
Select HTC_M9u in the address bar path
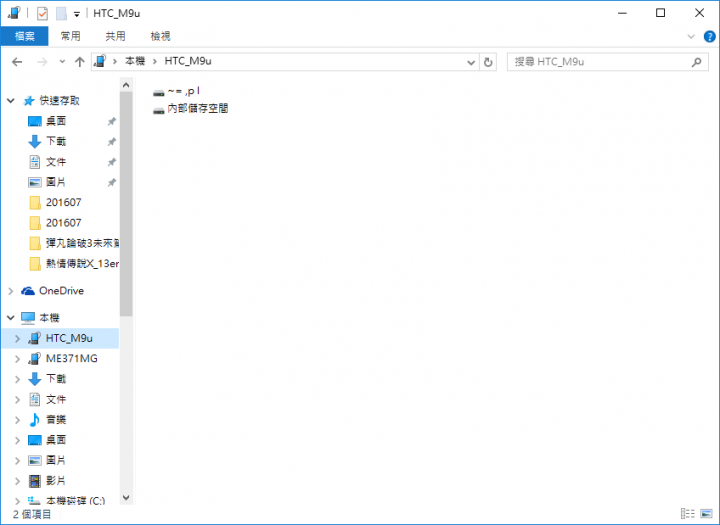pos(188,61)
